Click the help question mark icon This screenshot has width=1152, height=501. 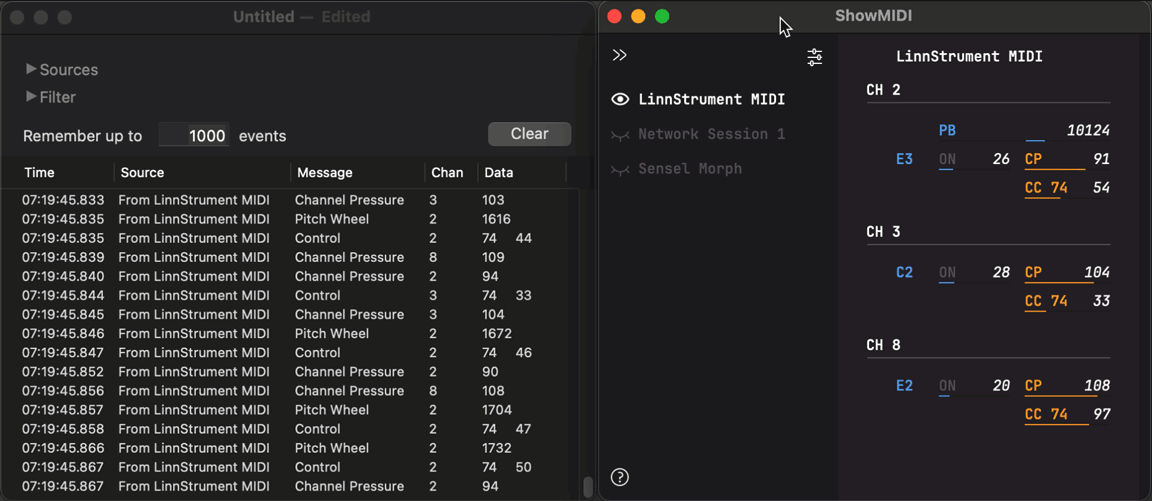tap(620, 477)
